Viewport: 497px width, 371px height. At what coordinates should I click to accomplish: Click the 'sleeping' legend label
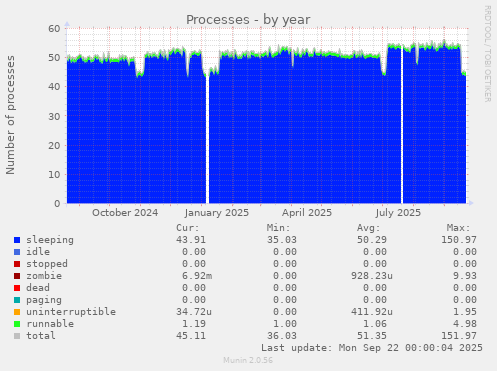50,240
